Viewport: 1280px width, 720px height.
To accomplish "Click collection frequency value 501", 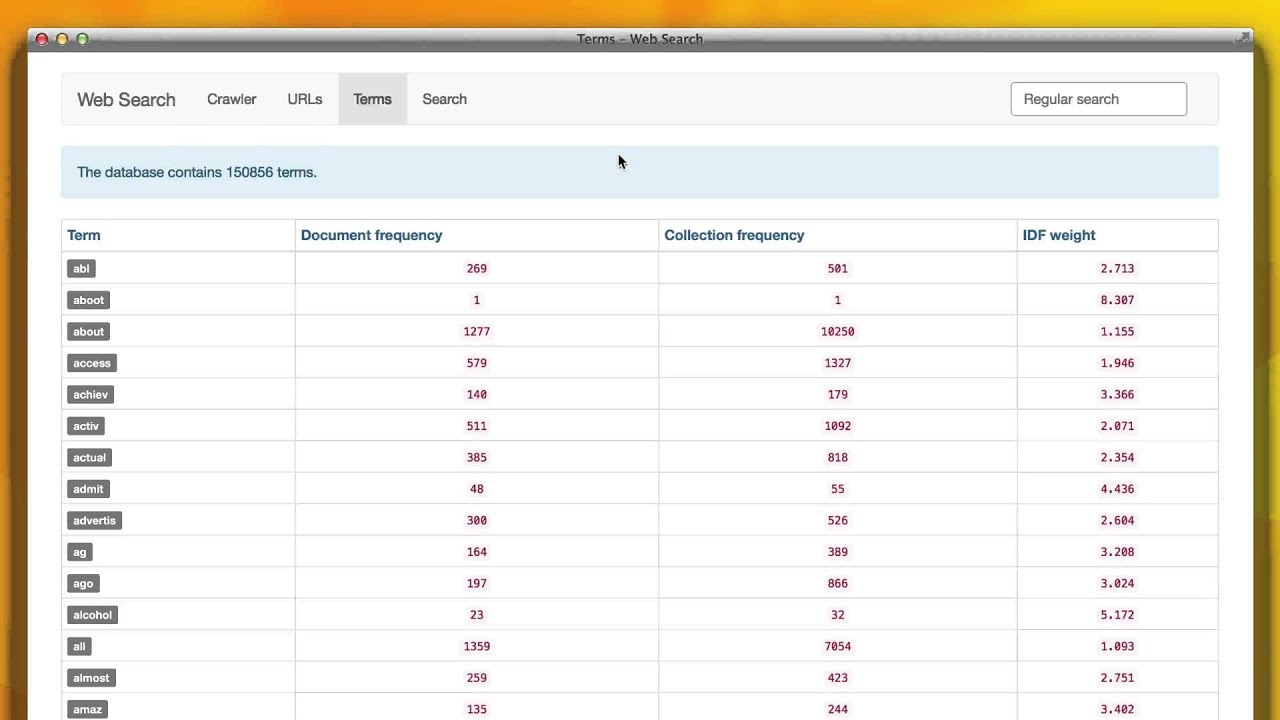I will [837, 268].
